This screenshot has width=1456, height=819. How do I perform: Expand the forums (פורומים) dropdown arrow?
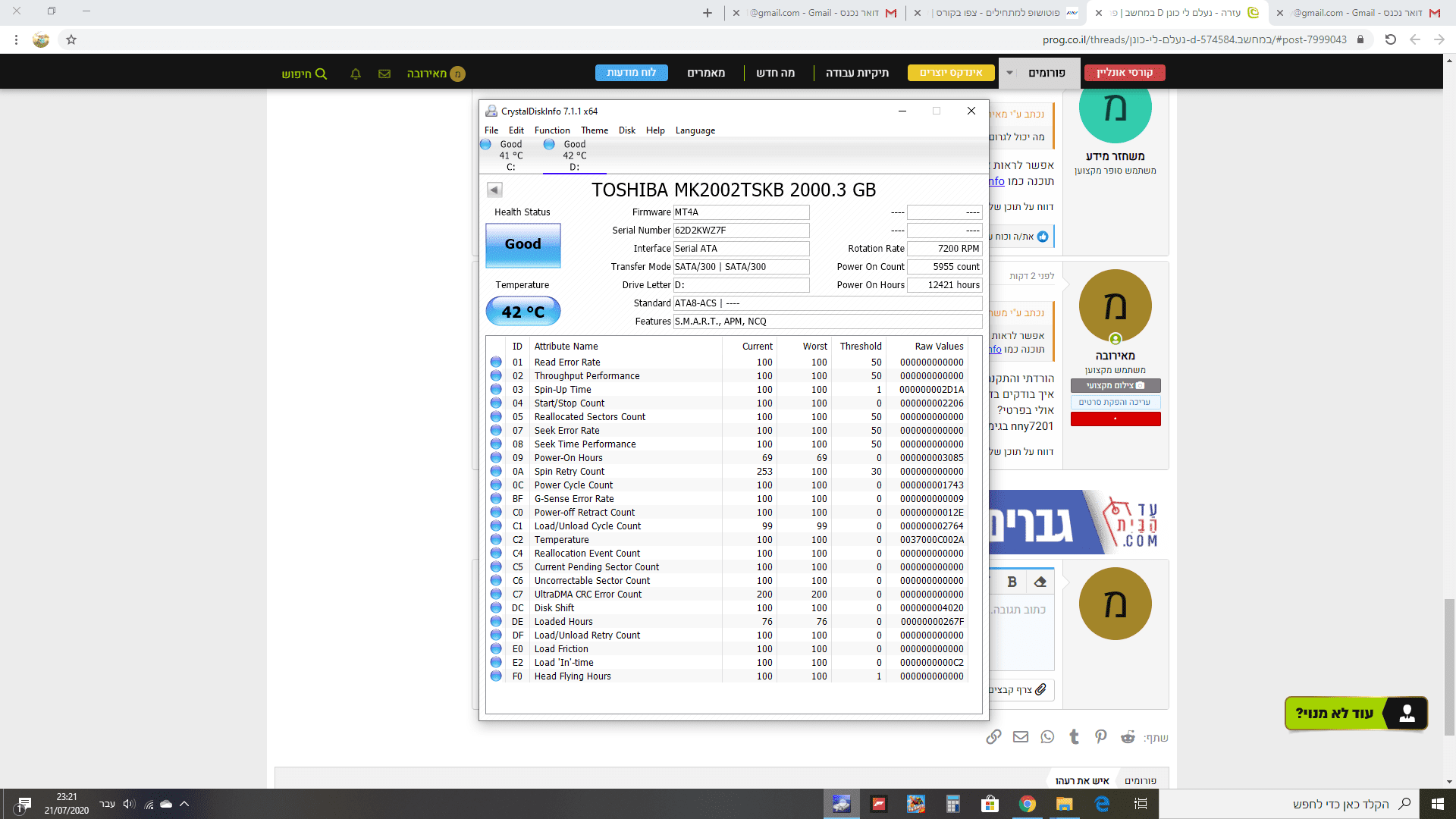[x=1009, y=73]
